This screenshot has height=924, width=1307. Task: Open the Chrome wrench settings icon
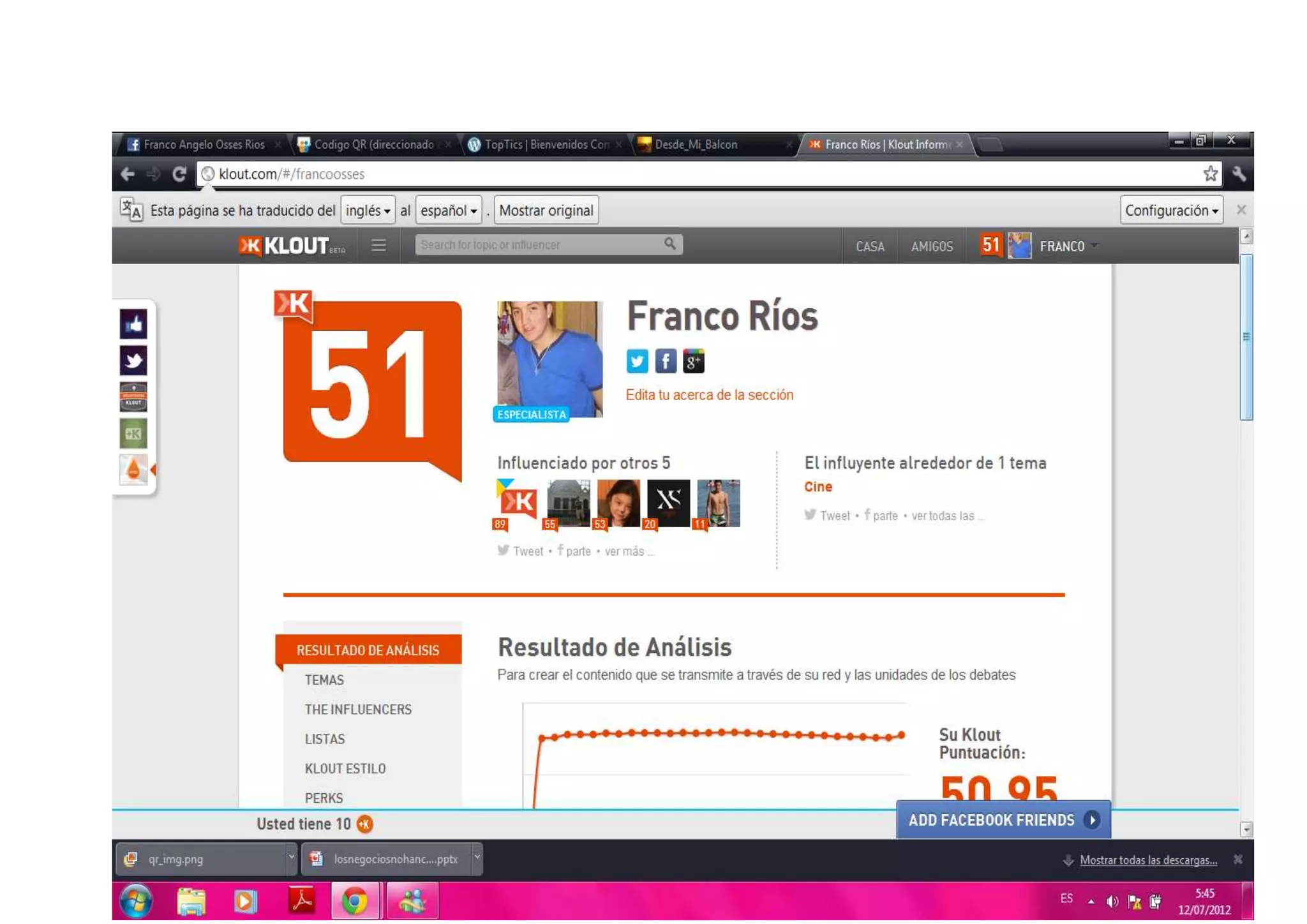[1239, 174]
